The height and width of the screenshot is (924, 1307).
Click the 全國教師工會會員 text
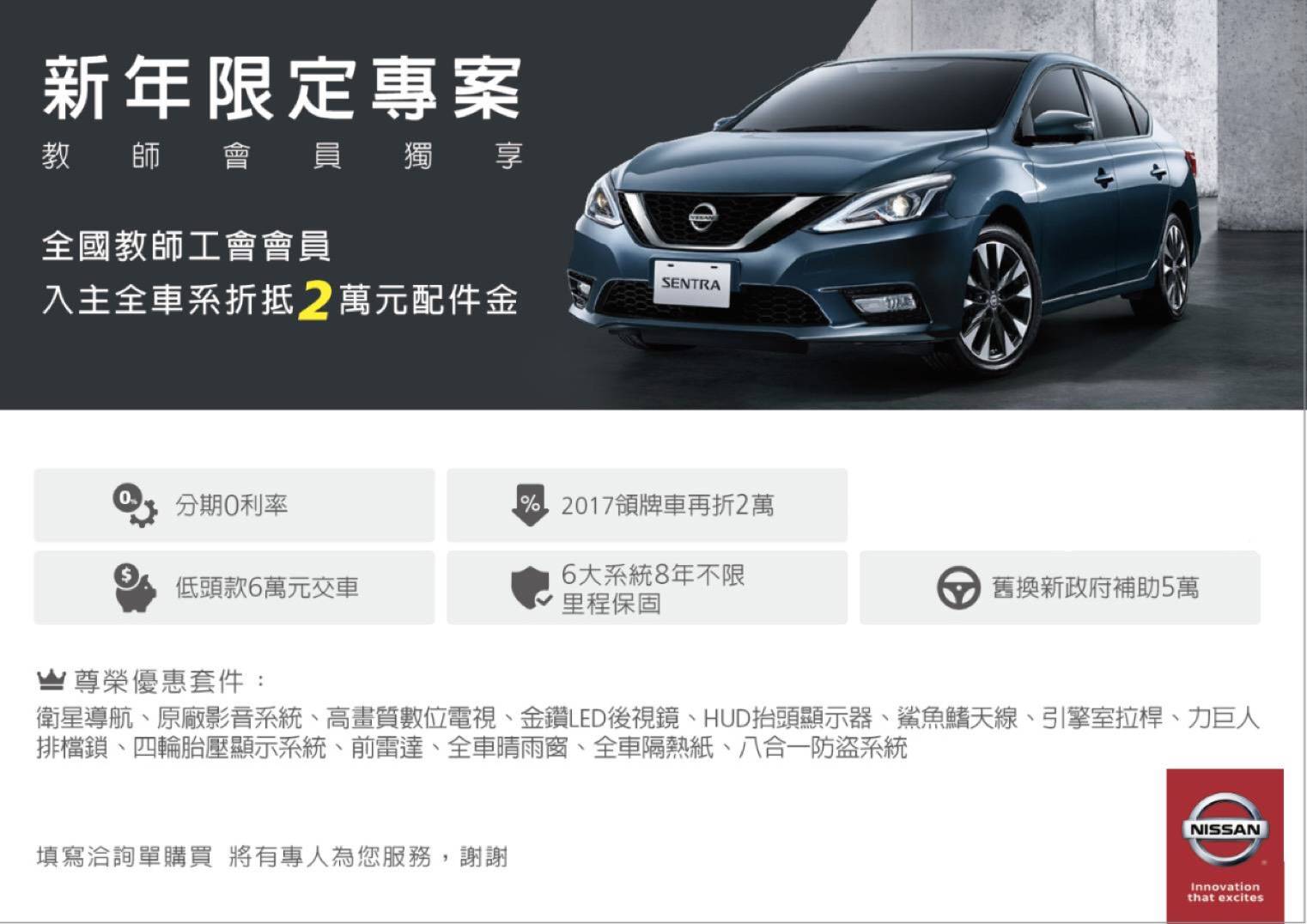pos(186,246)
